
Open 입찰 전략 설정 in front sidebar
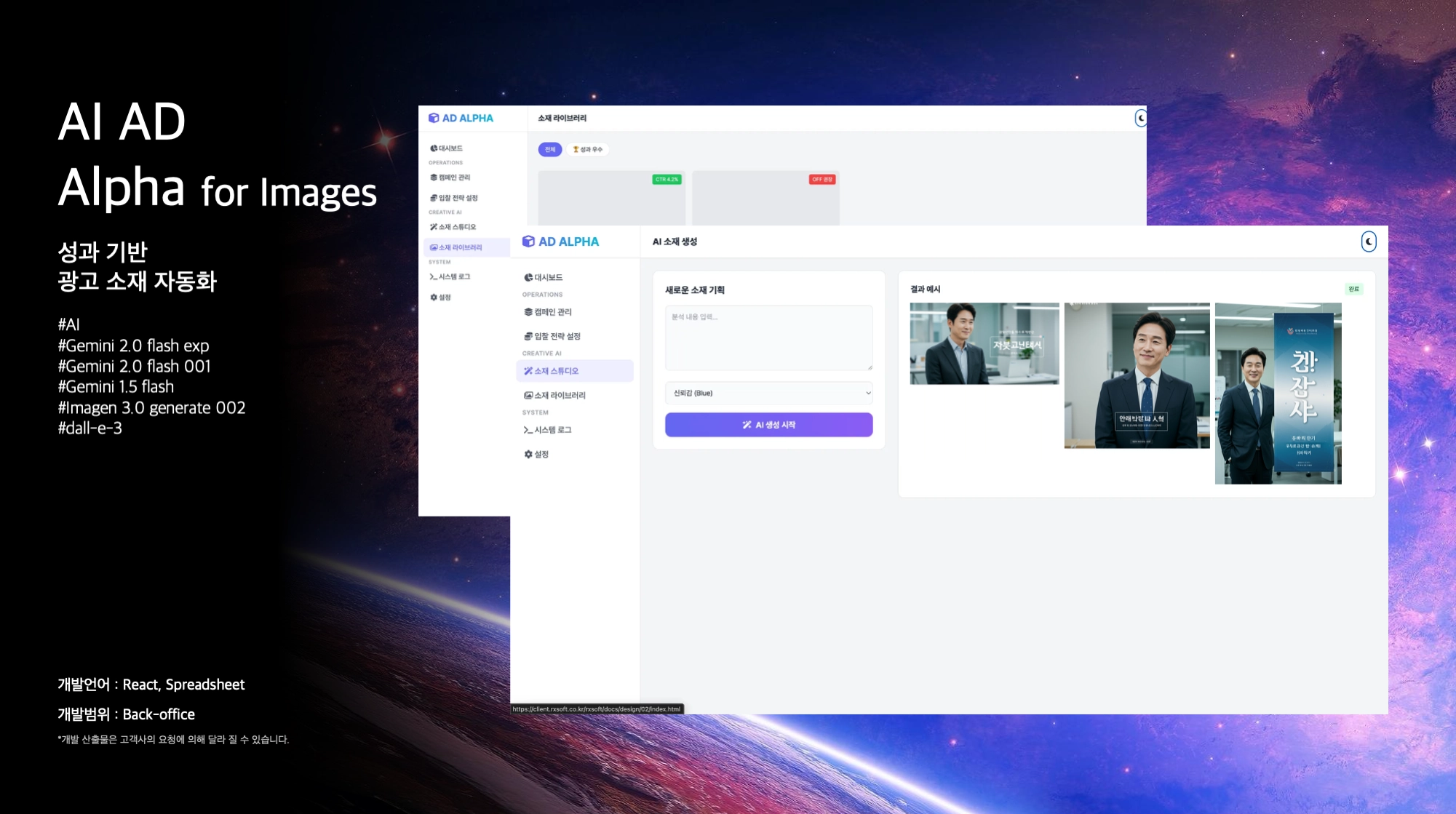point(556,336)
